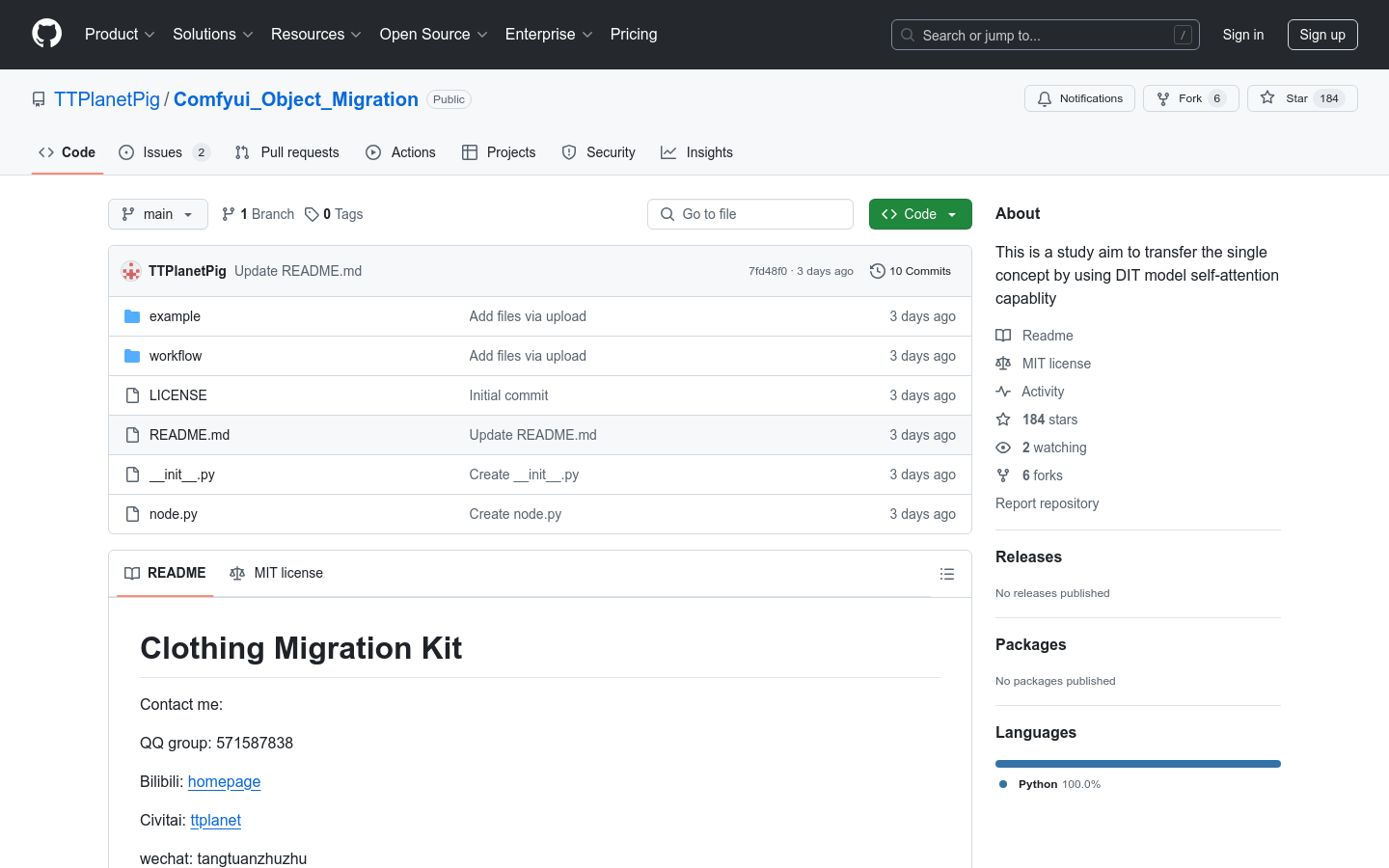Open the node.py file
The width and height of the screenshot is (1389, 868).
[x=174, y=514]
